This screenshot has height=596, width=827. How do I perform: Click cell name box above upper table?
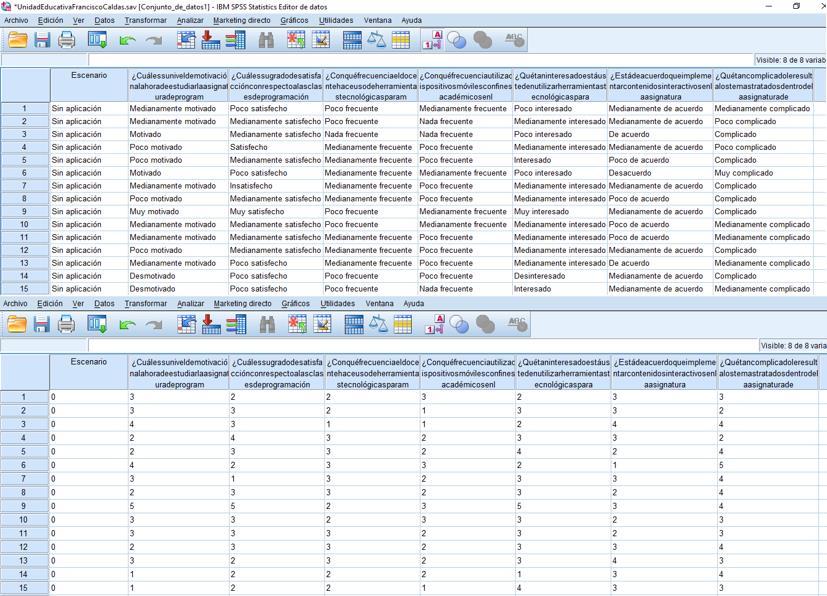coord(44,60)
